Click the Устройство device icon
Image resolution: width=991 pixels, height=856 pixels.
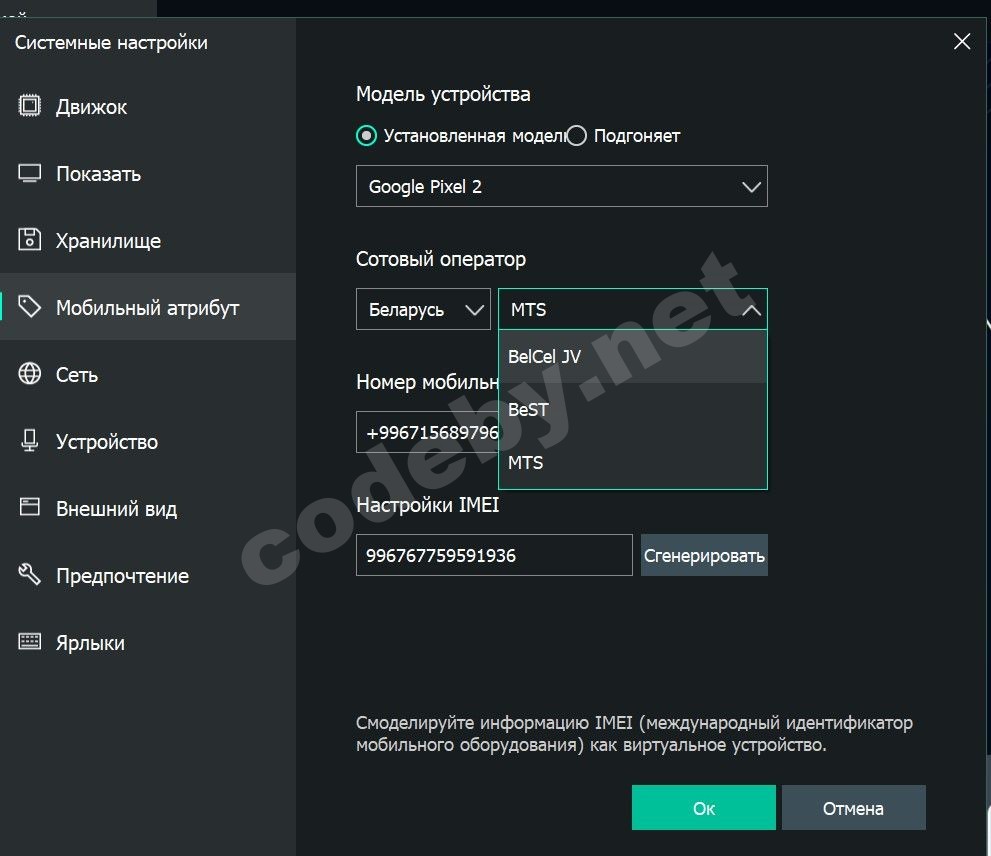coord(29,441)
